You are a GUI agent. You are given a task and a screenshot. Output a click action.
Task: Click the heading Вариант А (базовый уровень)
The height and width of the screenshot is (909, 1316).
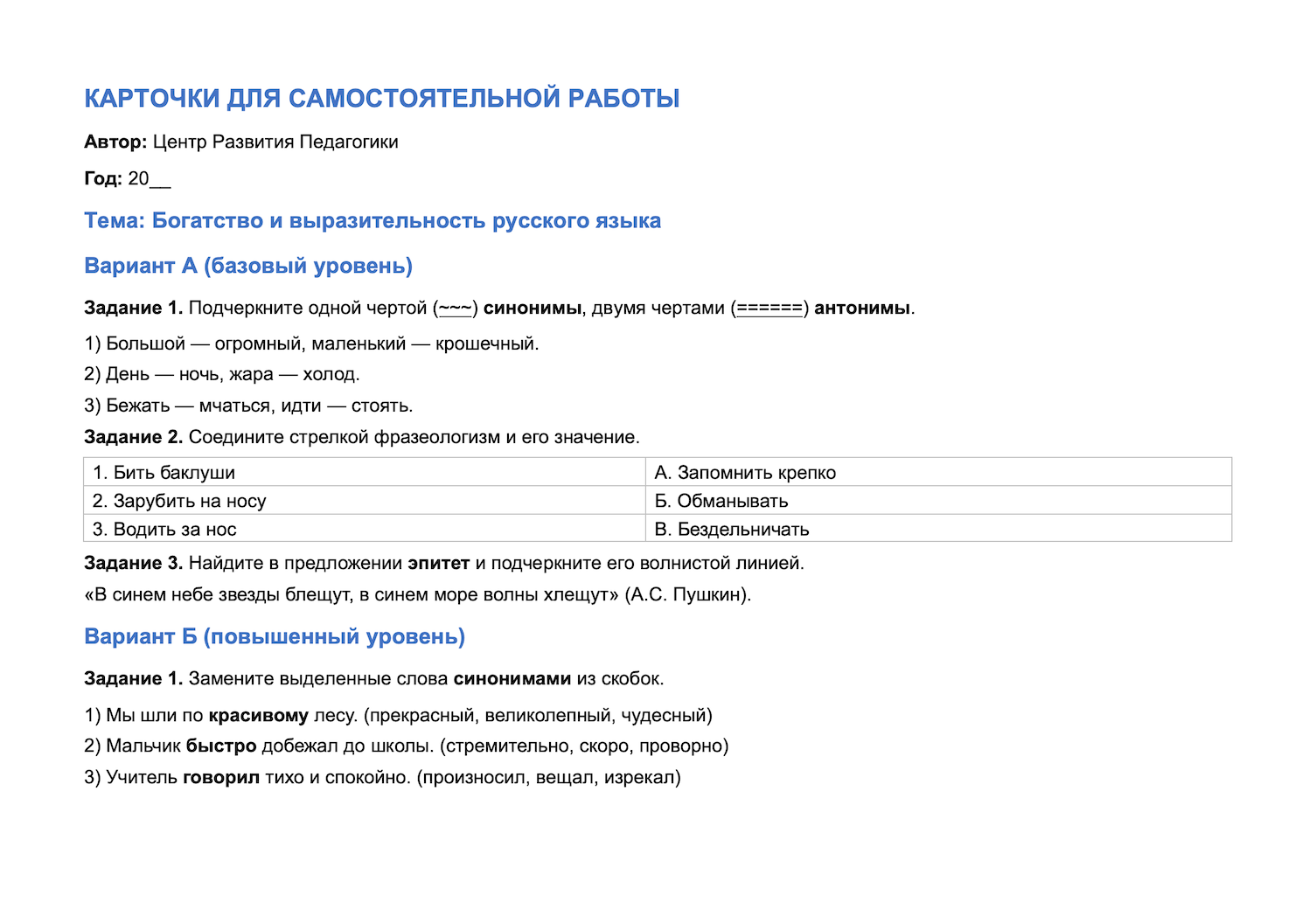(248, 266)
